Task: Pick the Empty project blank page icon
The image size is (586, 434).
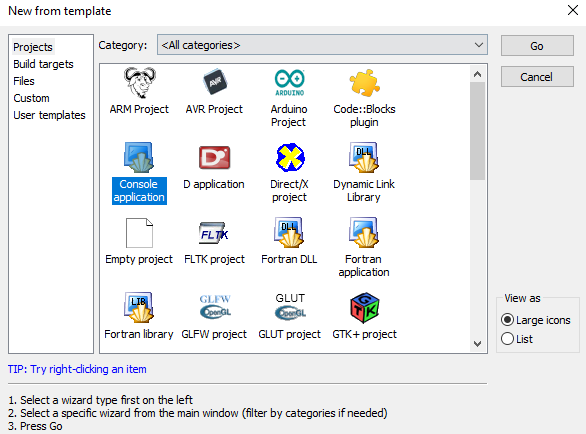Action: (x=139, y=233)
